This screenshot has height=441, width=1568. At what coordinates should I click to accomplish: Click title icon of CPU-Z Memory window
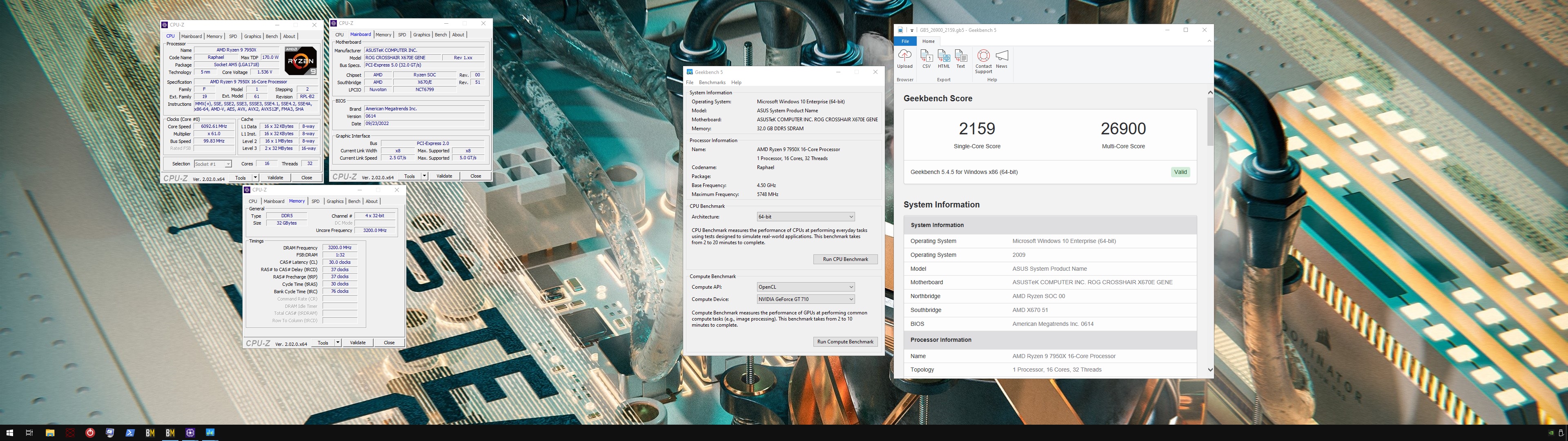point(247,190)
